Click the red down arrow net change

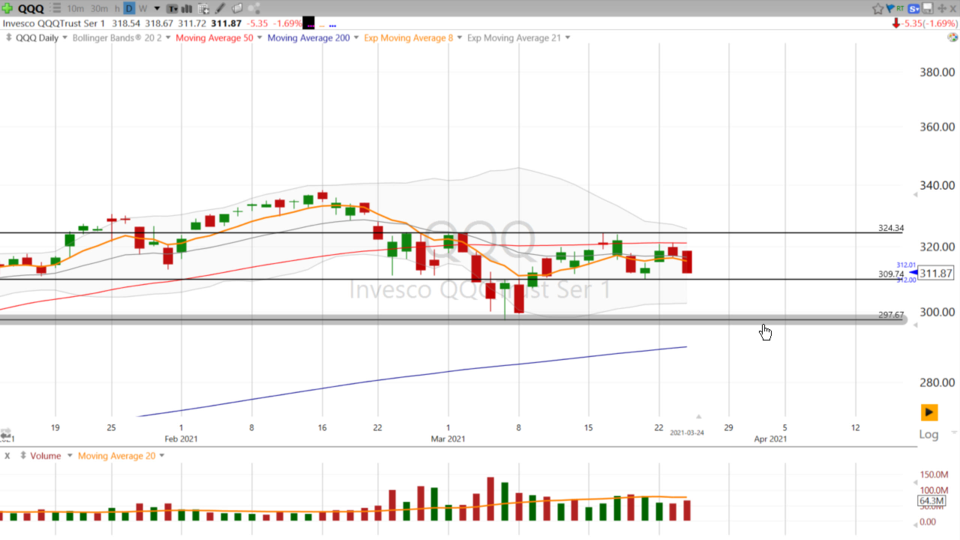pos(896,23)
